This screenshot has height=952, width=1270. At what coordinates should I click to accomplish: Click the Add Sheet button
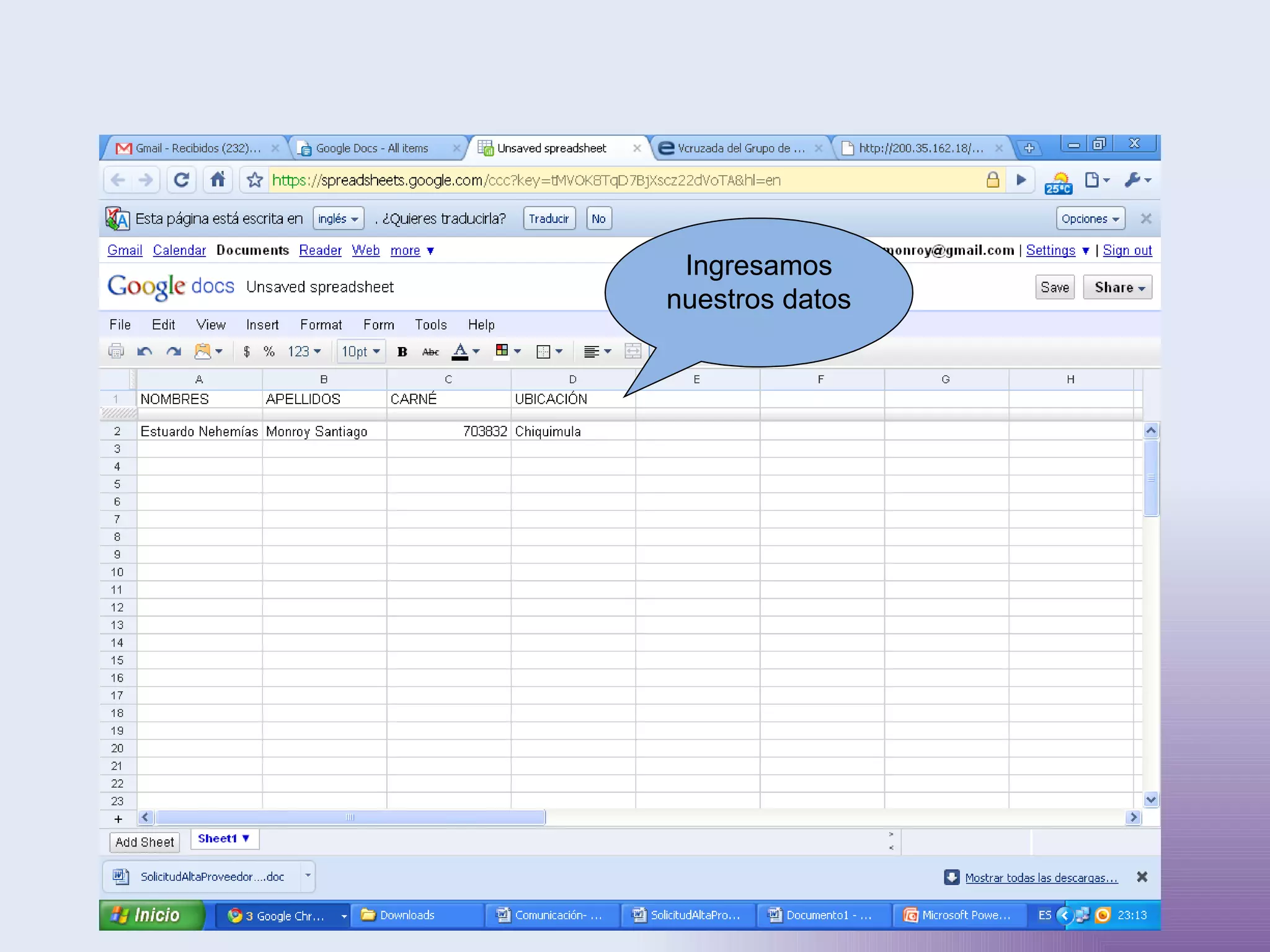pyautogui.click(x=144, y=842)
